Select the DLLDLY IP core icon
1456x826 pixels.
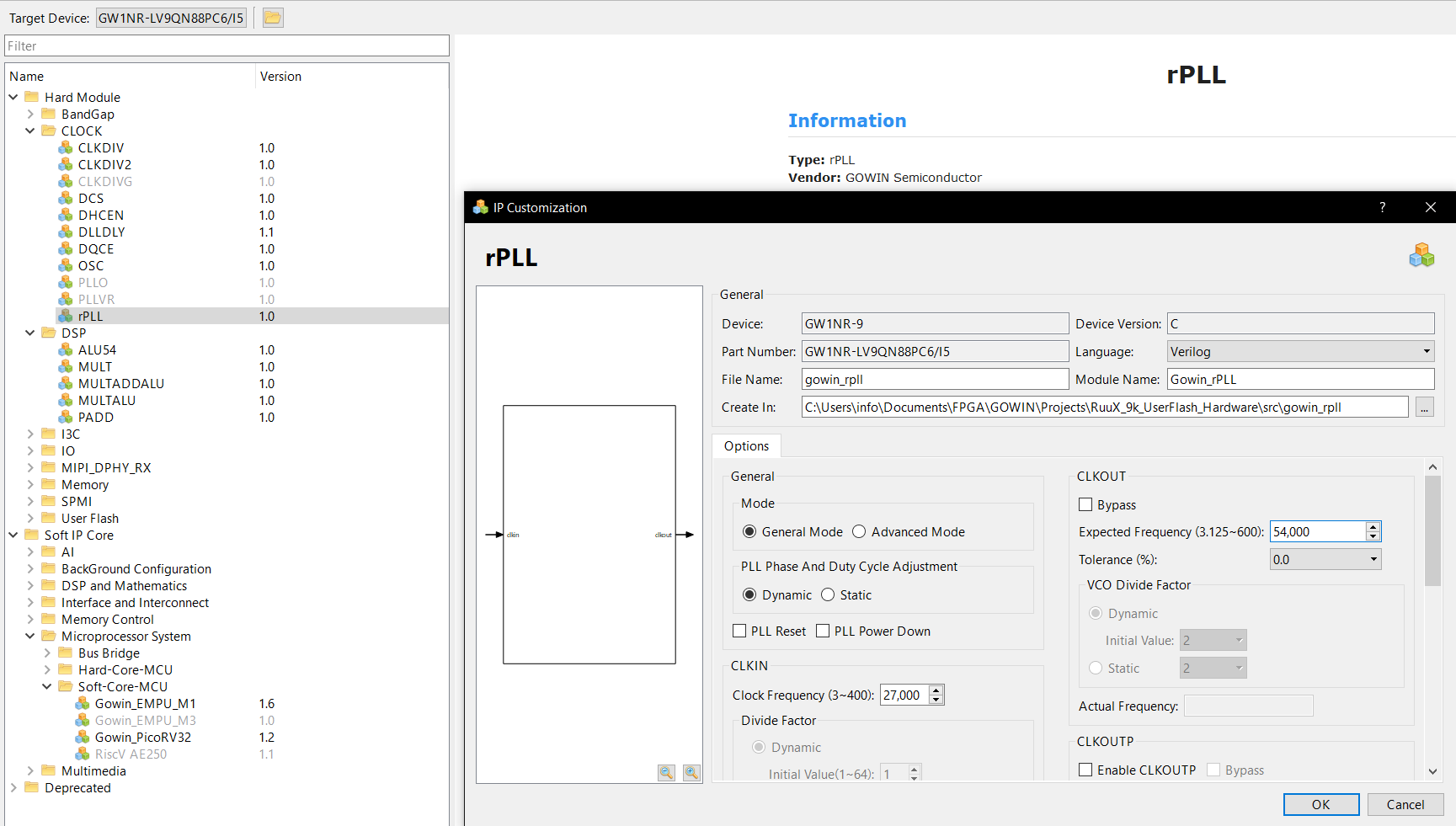[66, 232]
